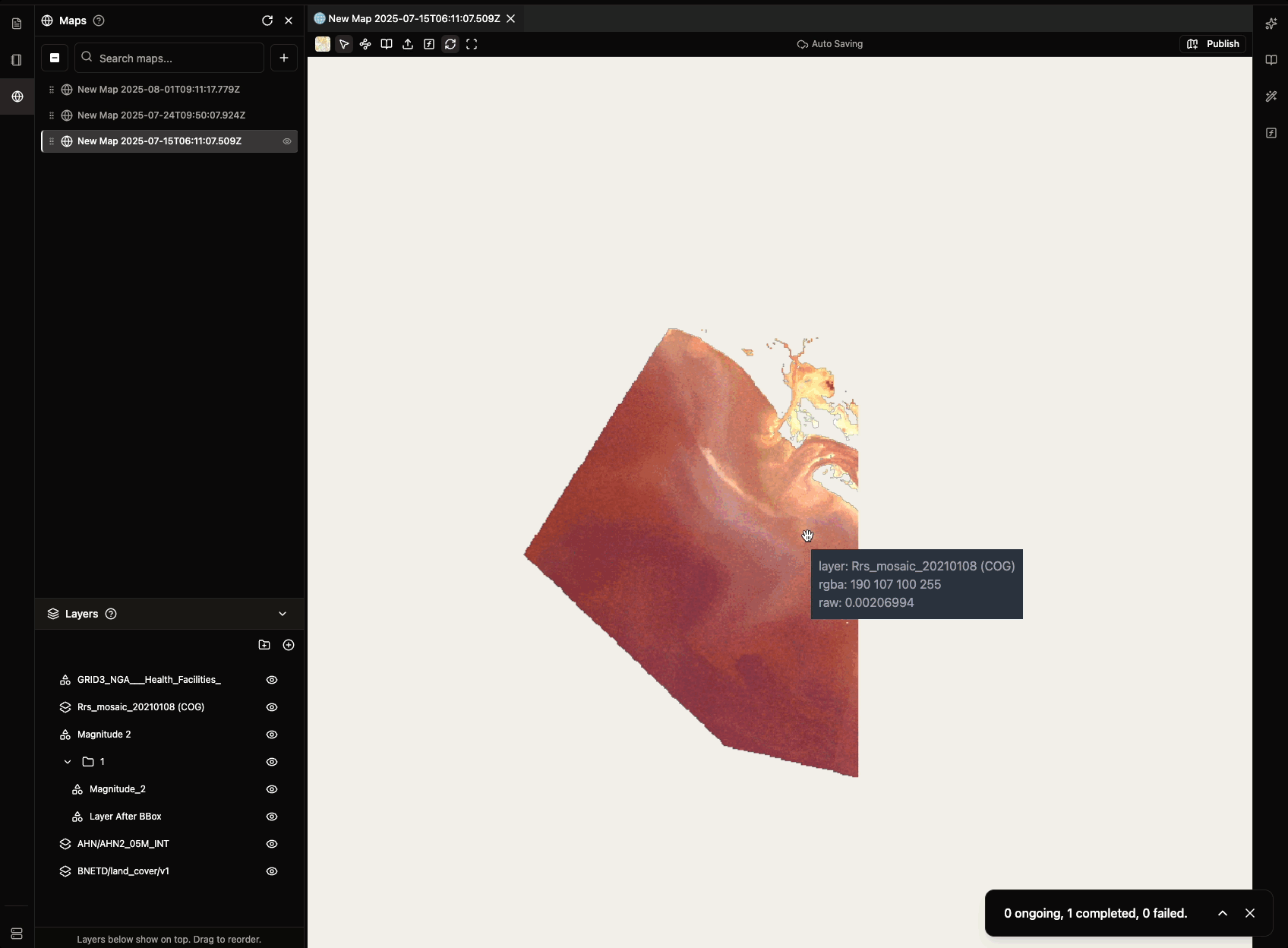This screenshot has height=948, width=1288.
Task: Toggle visibility of the AHN/AHN2_05M_INT layer
Action: (272, 844)
